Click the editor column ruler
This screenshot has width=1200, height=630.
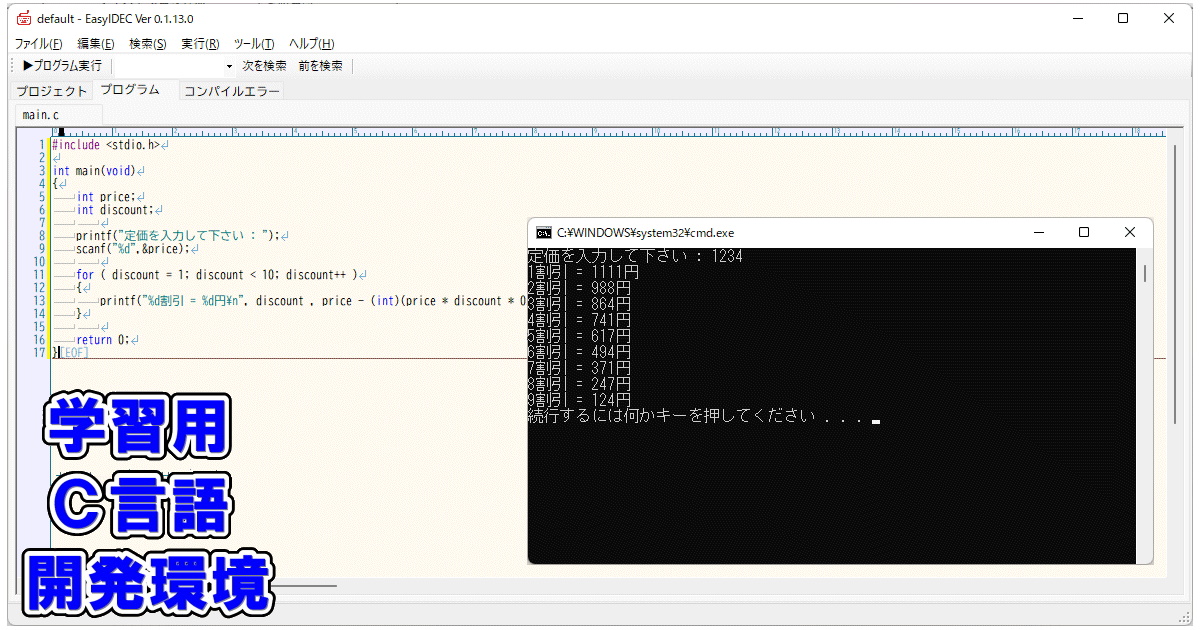click(x=608, y=132)
